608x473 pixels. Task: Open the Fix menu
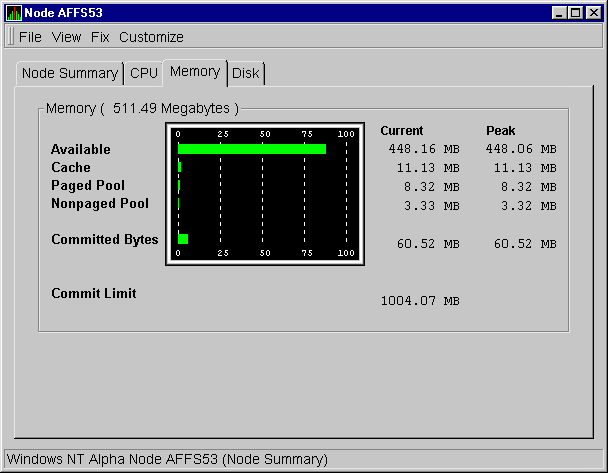[x=100, y=37]
